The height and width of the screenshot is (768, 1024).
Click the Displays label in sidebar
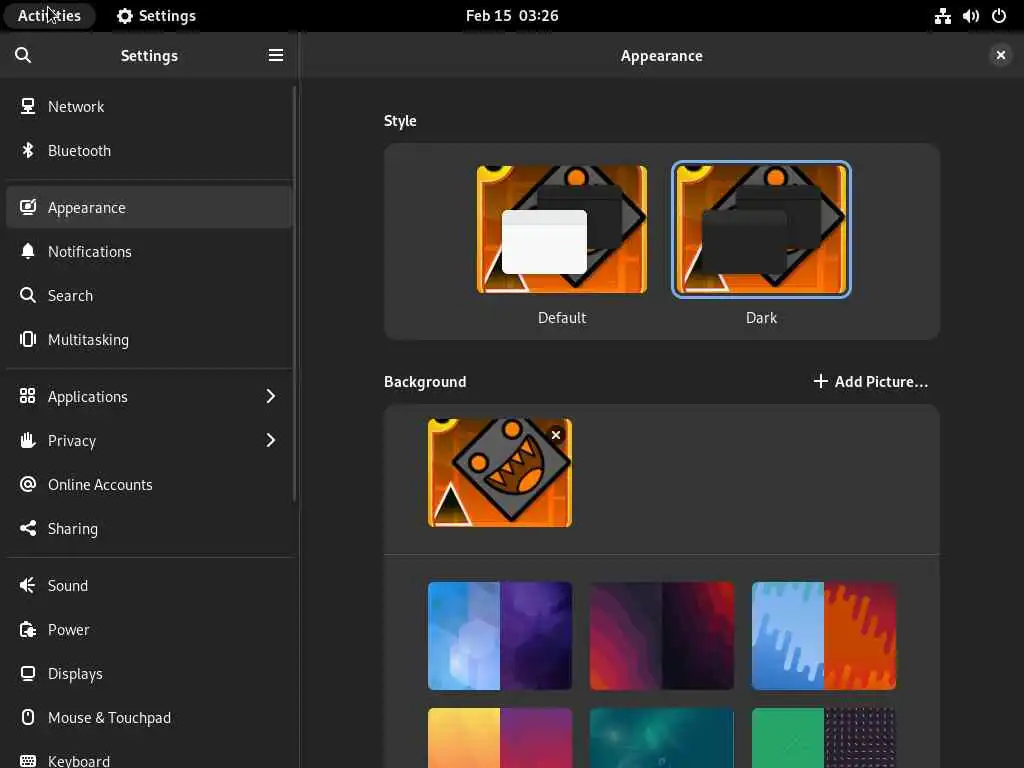[75, 674]
